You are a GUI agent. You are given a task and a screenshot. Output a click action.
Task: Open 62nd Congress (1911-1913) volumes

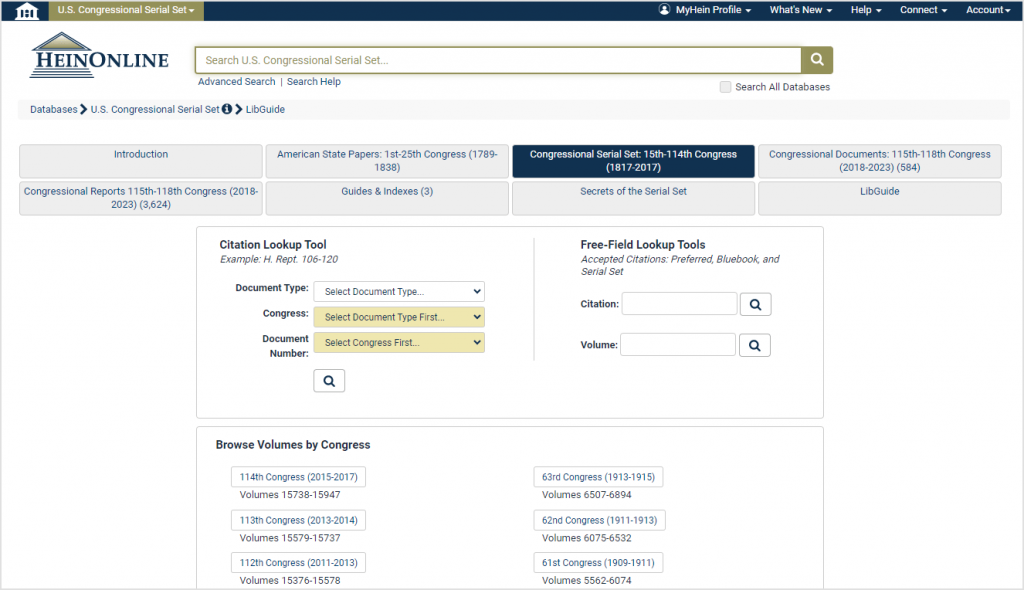600,520
